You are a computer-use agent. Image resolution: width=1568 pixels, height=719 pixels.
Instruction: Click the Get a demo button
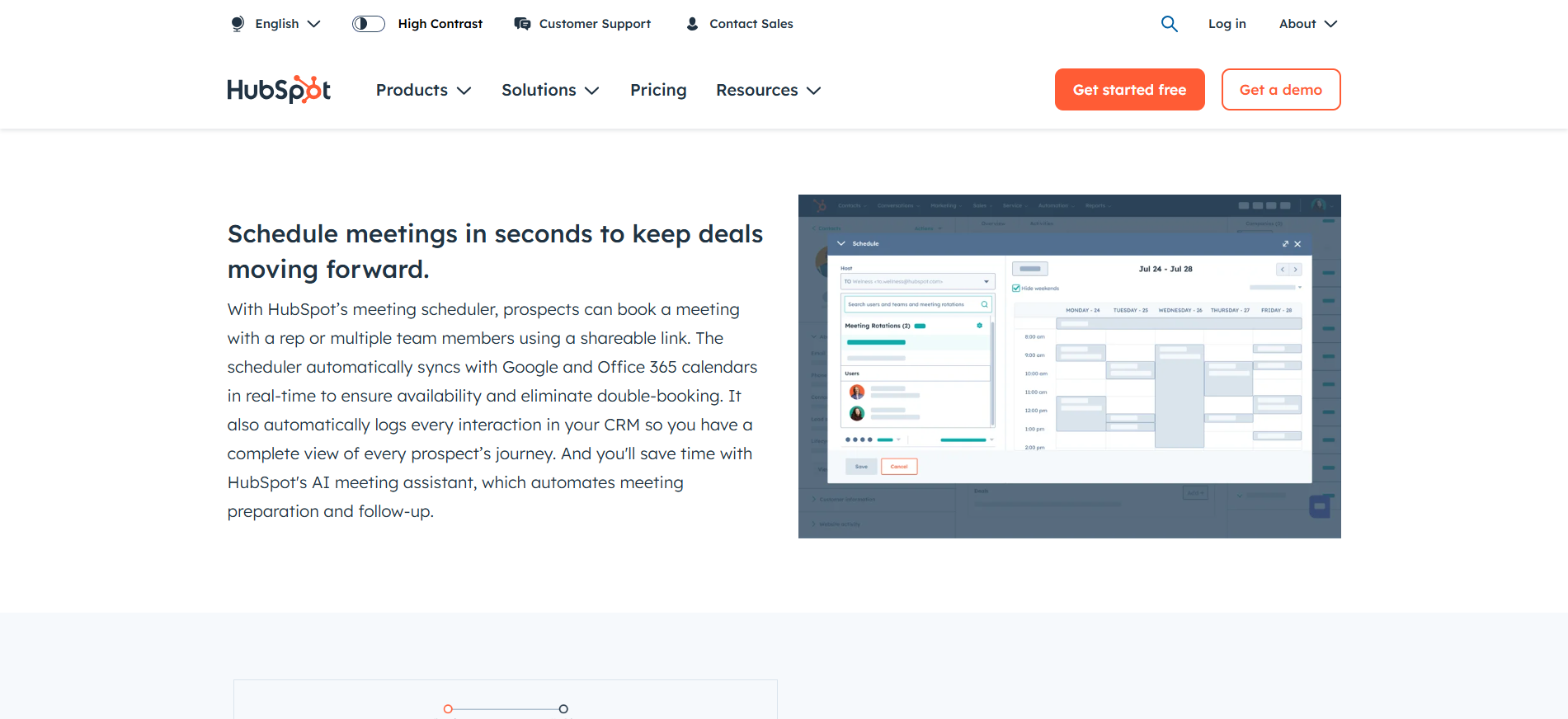1280,89
